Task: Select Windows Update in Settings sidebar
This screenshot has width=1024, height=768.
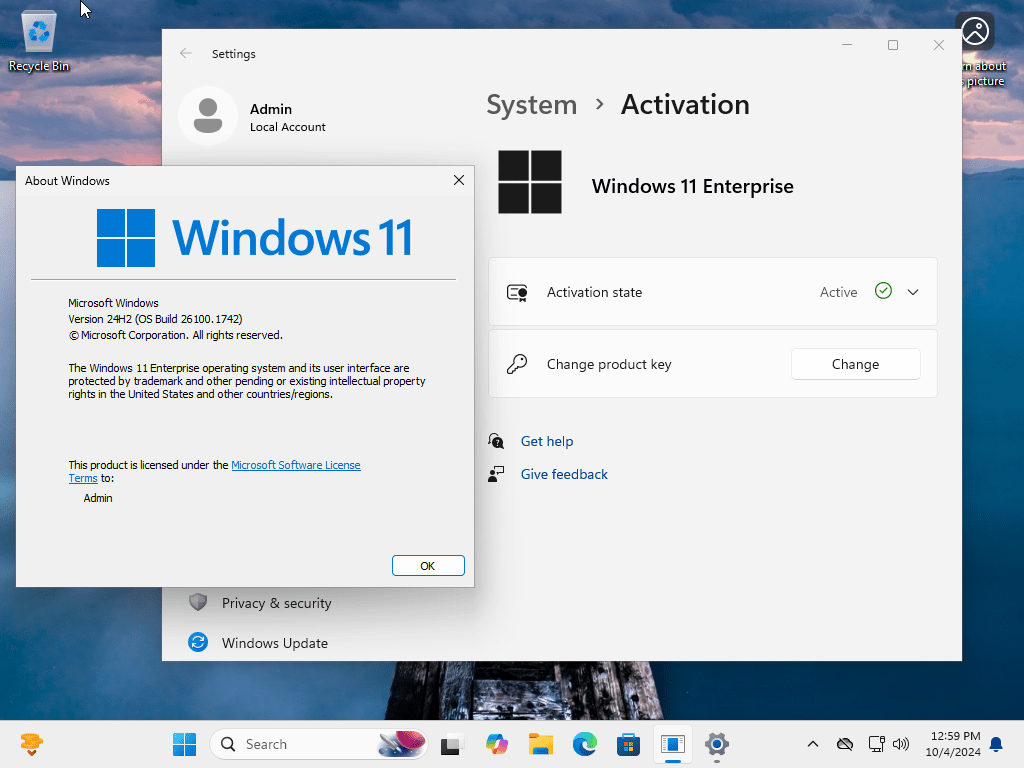Action: [275, 643]
